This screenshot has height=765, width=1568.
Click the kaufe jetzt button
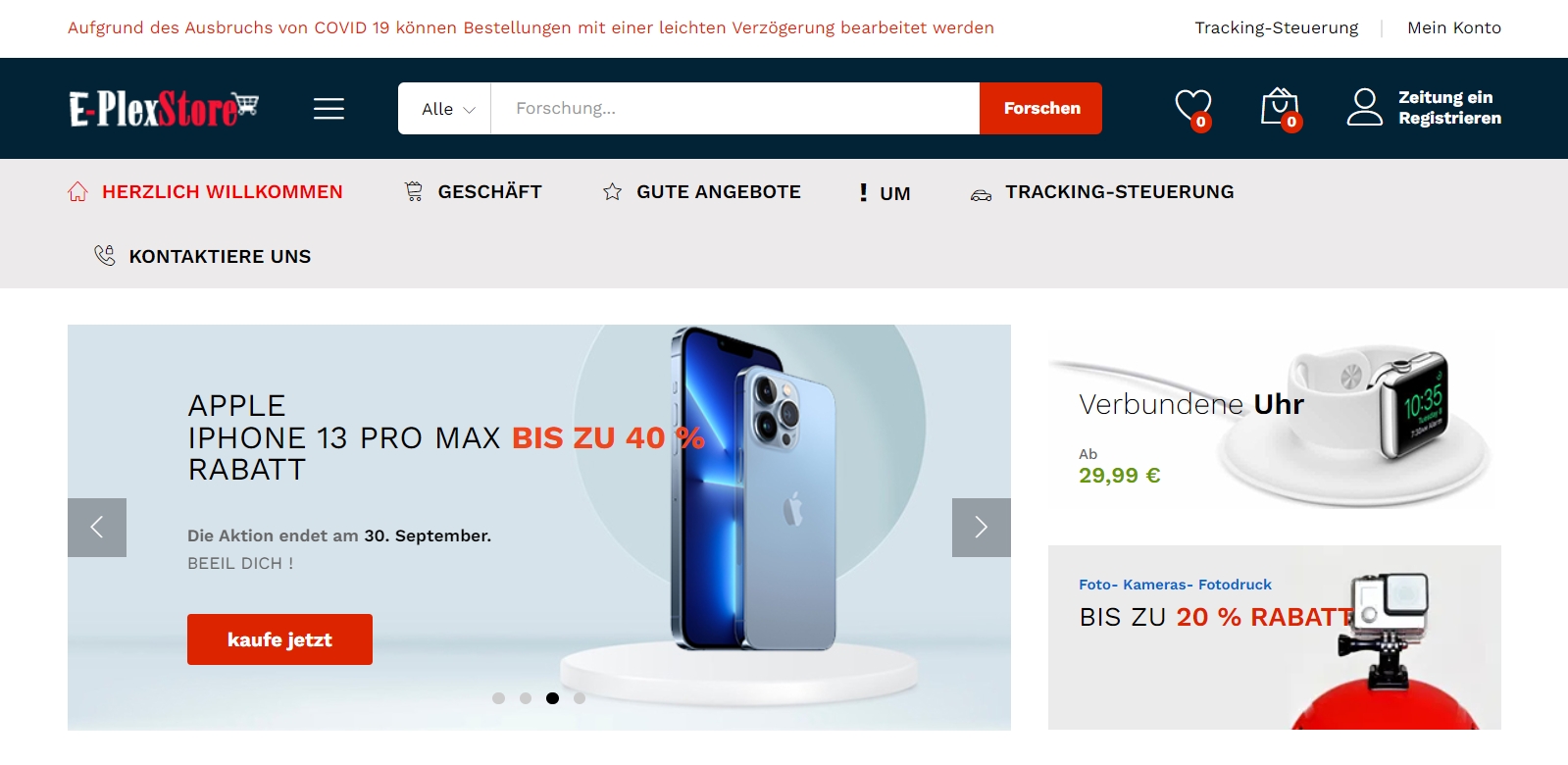279,639
